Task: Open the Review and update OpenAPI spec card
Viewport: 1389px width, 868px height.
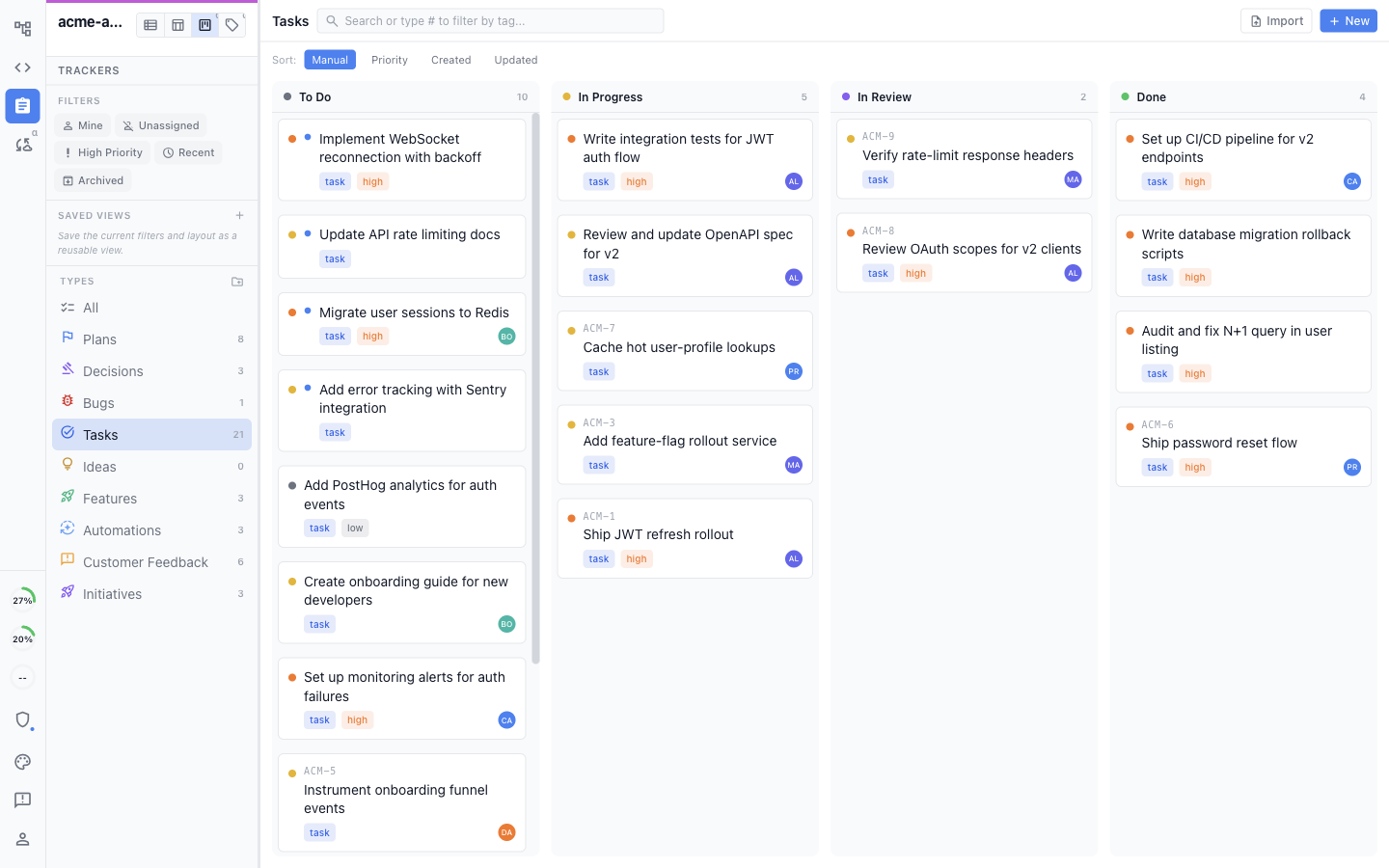Action: tap(685, 256)
